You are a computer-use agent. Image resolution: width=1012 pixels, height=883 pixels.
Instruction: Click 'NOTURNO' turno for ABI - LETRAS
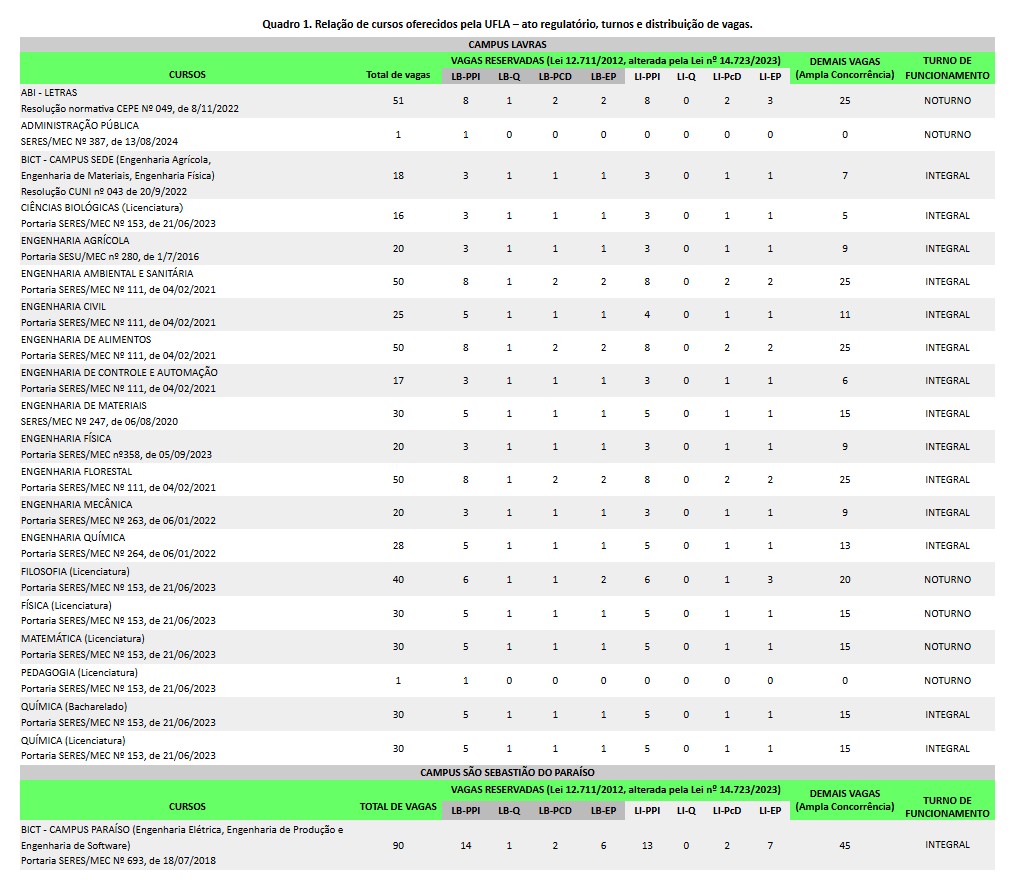point(947,101)
